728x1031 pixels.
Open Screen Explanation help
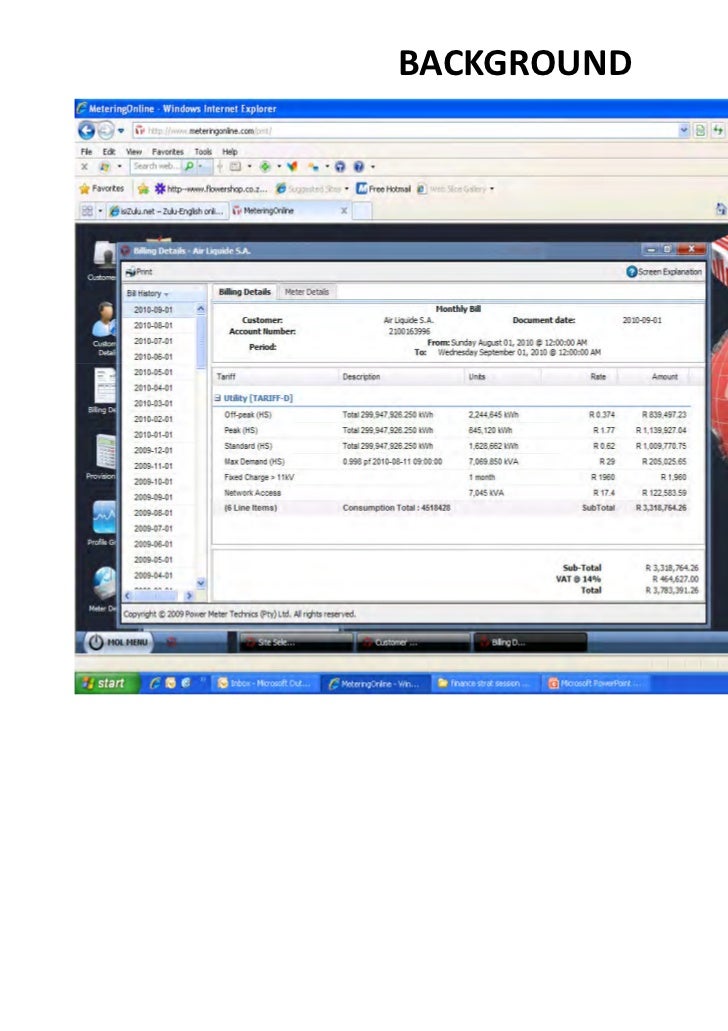[664, 272]
